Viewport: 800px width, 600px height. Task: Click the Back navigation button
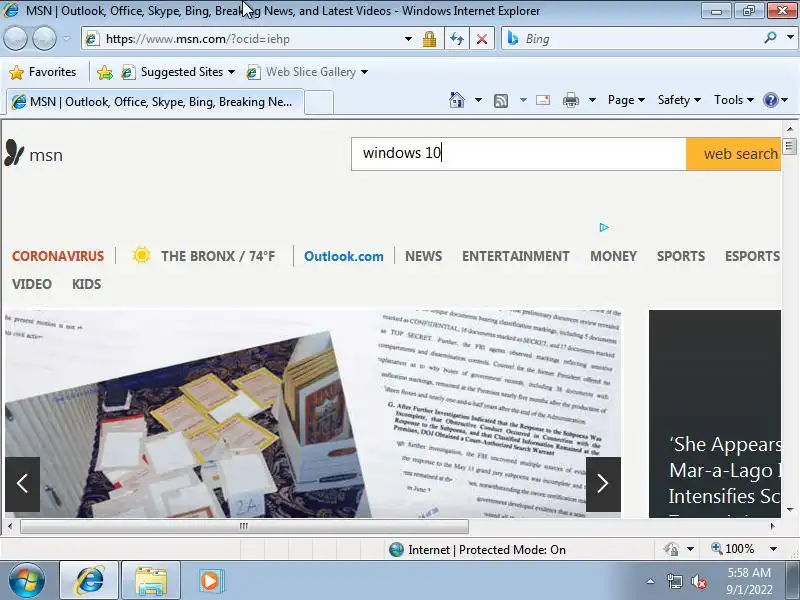click(x=15, y=39)
